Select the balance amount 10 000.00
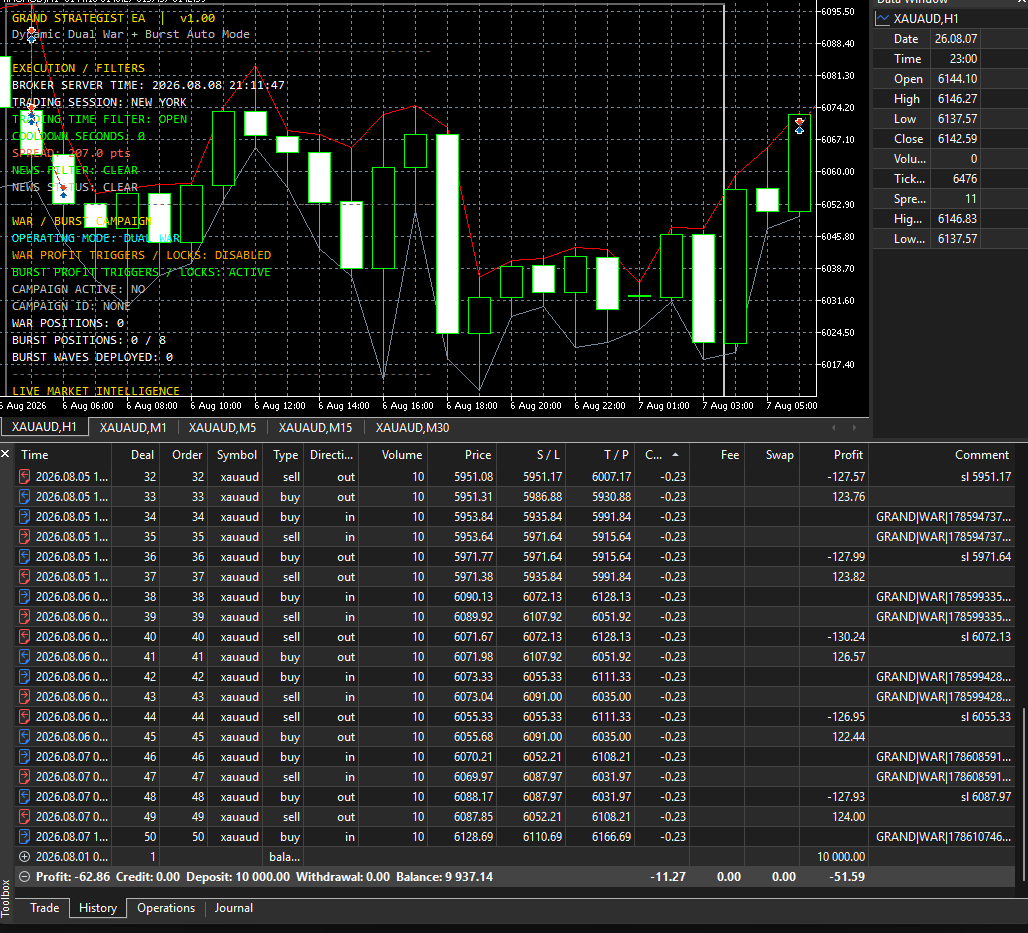The width and height of the screenshot is (1028, 933). [841, 856]
